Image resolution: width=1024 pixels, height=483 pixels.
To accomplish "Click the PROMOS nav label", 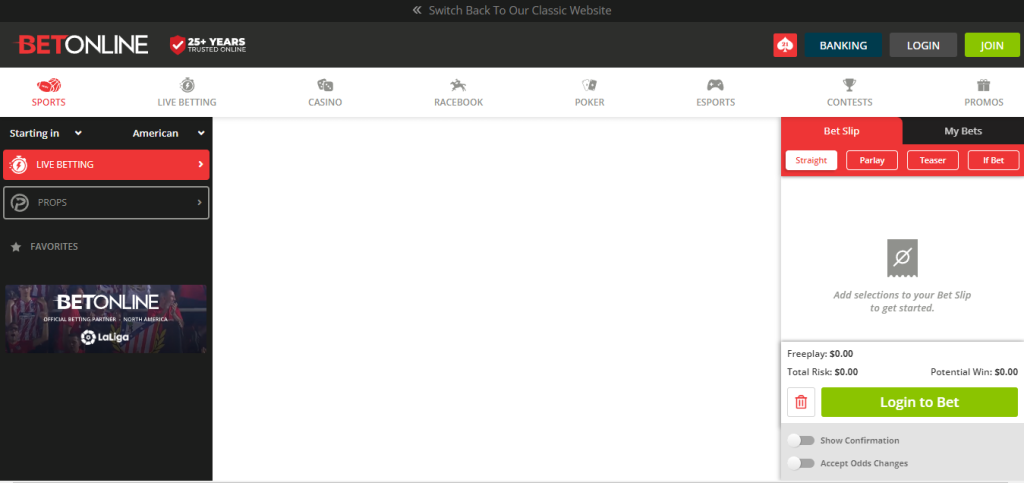I will pyautogui.click(x=984, y=102).
